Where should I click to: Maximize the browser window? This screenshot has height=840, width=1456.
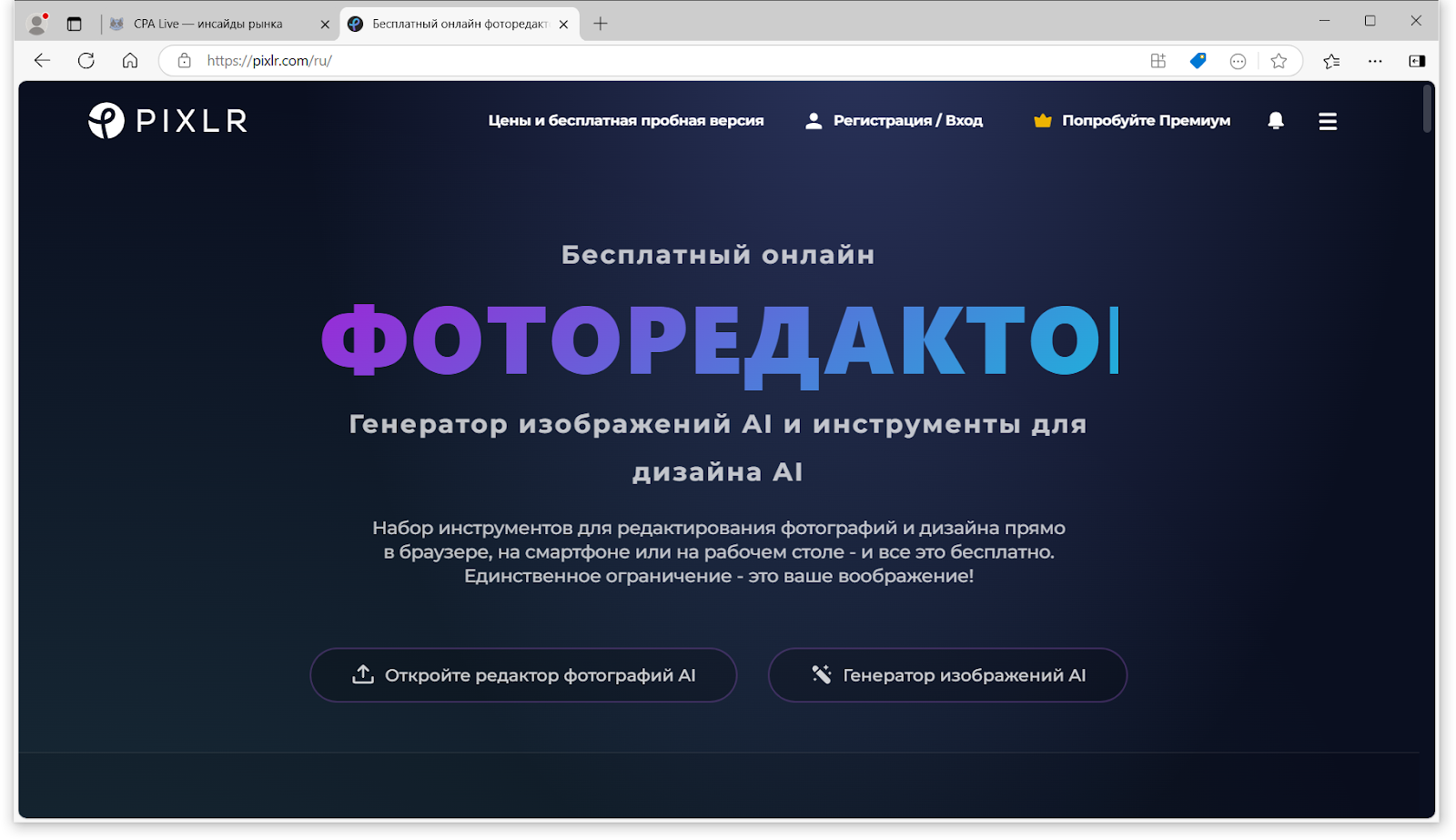click(1370, 21)
